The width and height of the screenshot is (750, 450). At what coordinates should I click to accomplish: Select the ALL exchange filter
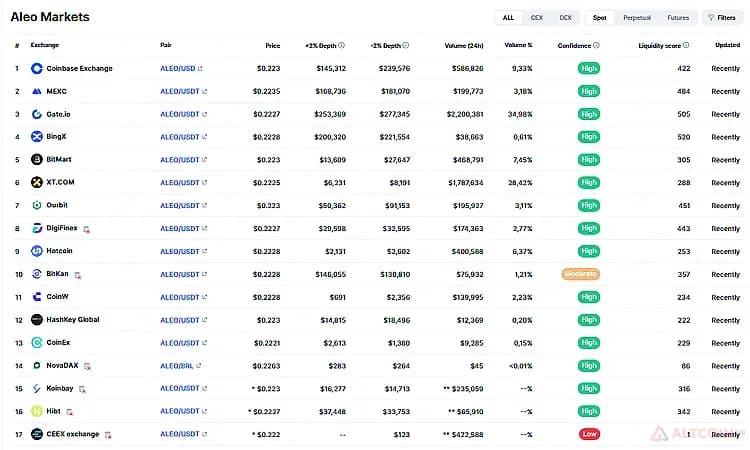(508, 18)
